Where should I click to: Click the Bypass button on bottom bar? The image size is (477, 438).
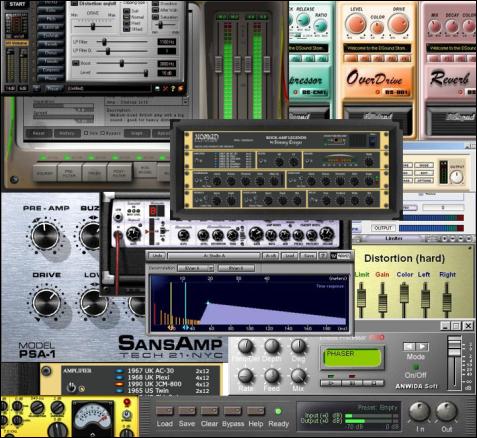tap(233, 411)
